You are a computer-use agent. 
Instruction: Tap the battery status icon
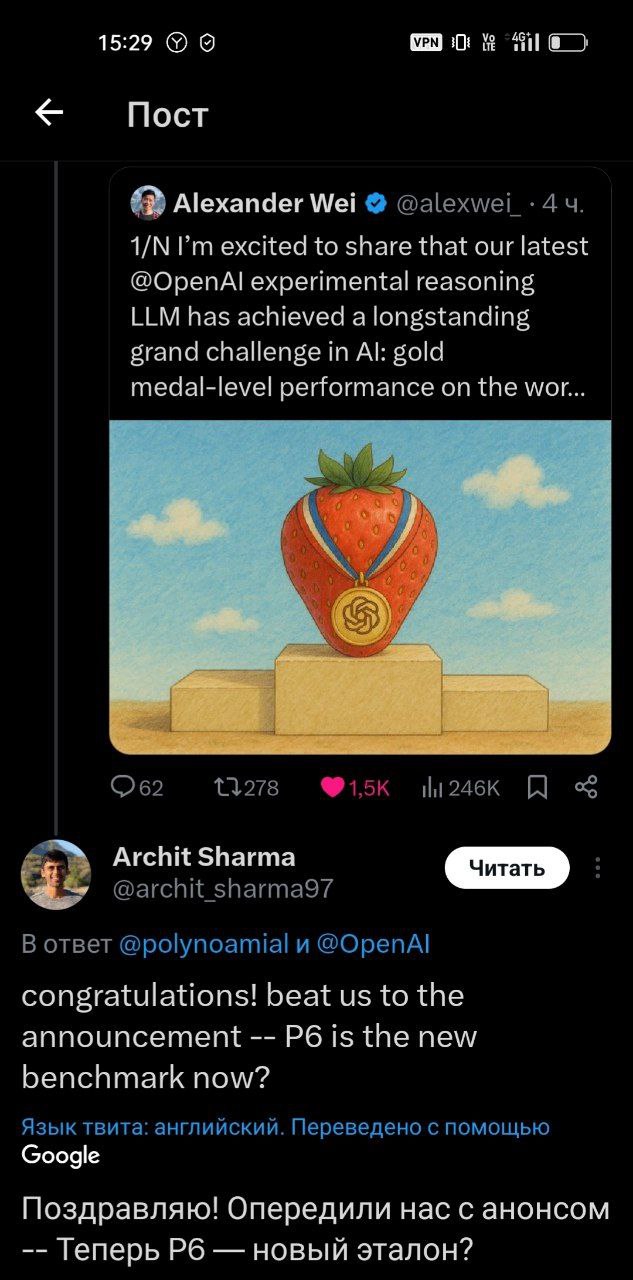(567, 42)
